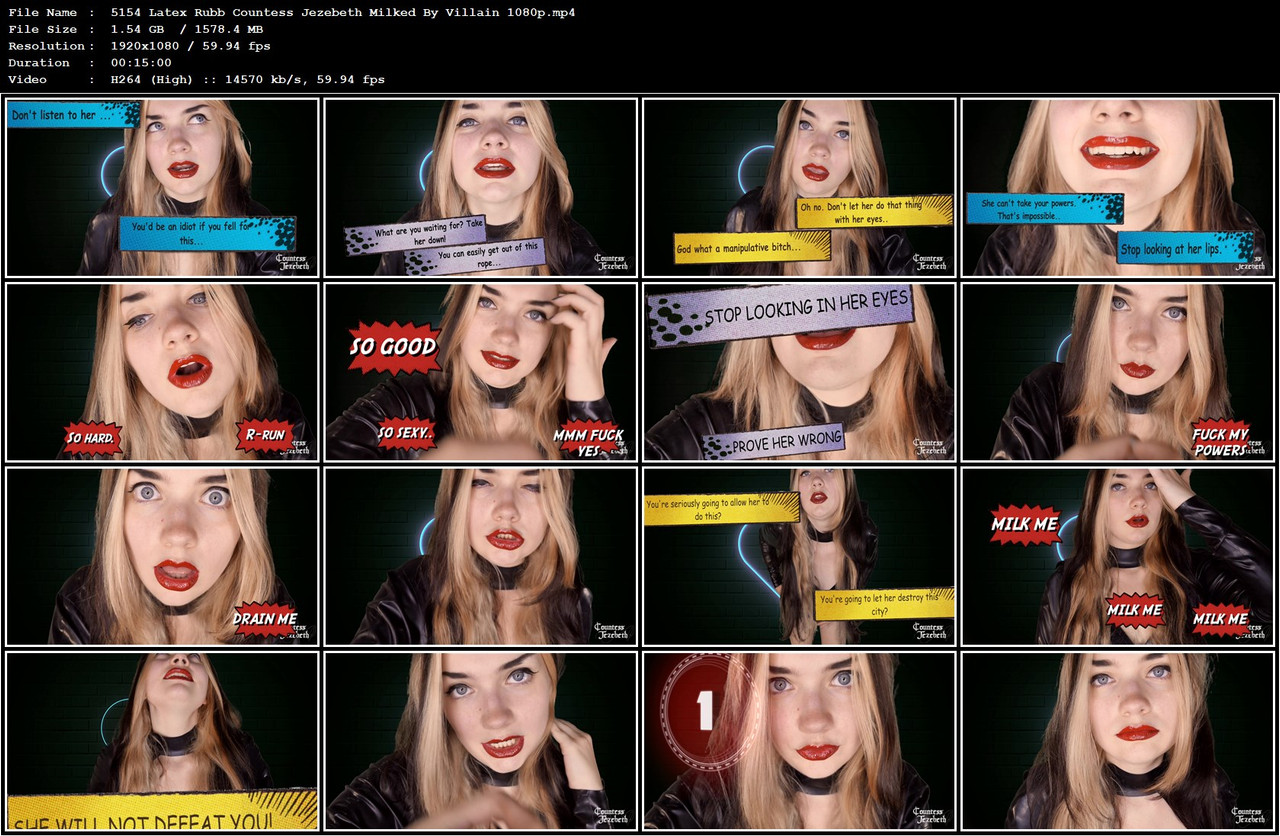Click the "PROVE HER WRONG" caption
The width and height of the screenshot is (1280, 836).
tap(774, 441)
